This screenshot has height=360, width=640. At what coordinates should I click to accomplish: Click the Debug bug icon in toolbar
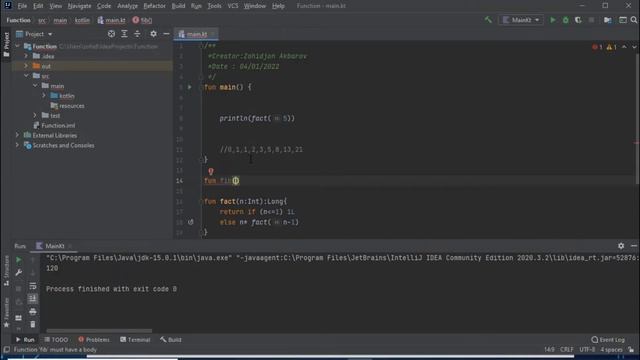[565, 20]
